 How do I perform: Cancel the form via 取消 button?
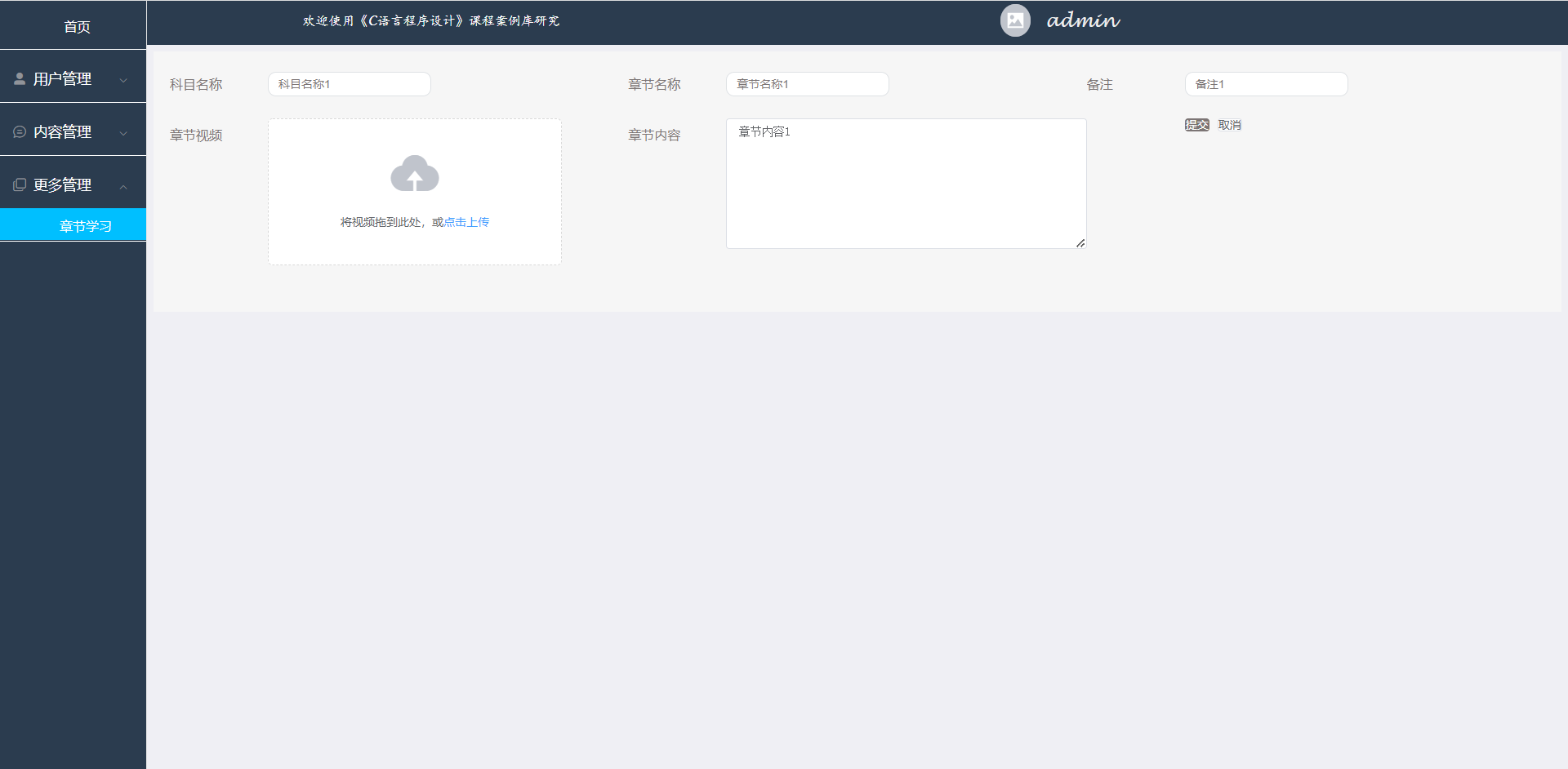pyautogui.click(x=1229, y=125)
